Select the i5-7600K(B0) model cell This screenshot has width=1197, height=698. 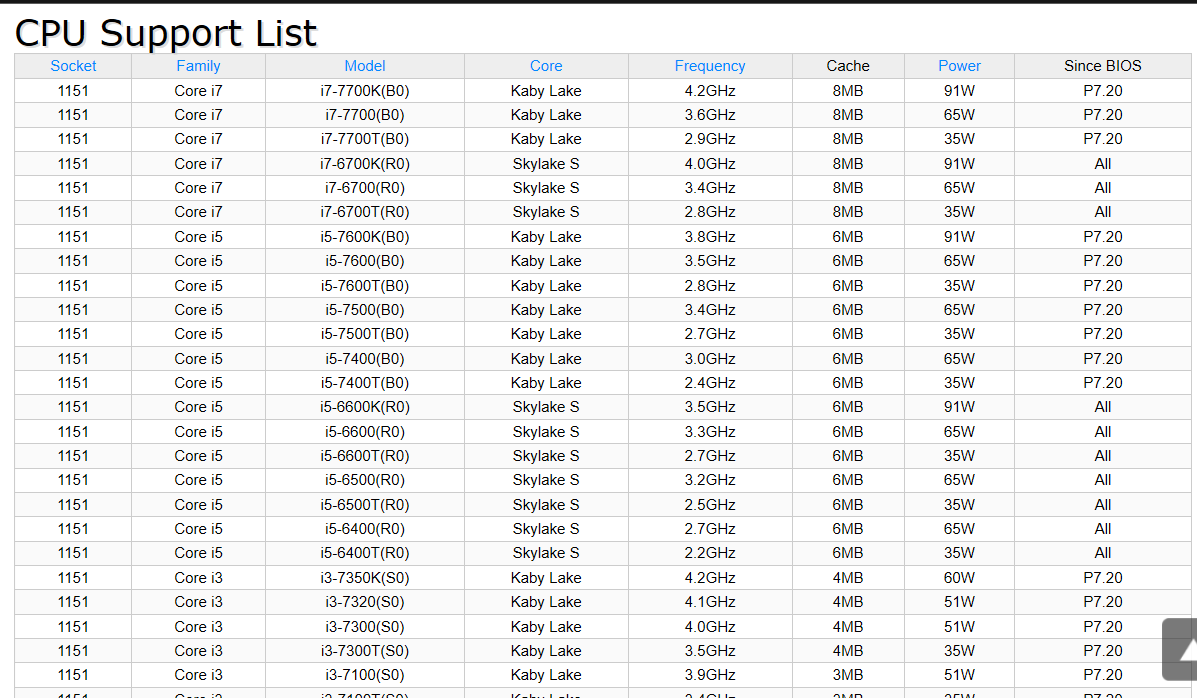pos(365,238)
